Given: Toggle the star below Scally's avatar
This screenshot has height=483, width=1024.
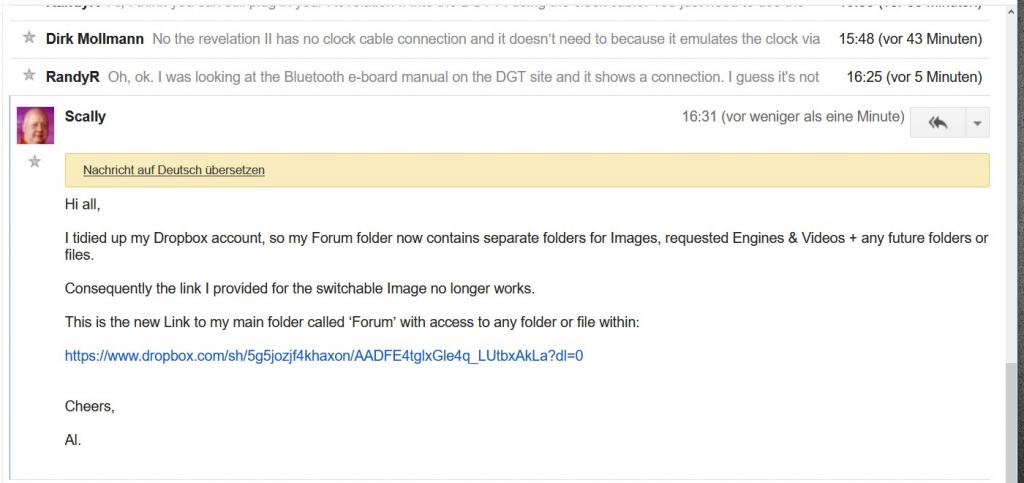Looking at the screenshot, I should [x=35, y=161].
